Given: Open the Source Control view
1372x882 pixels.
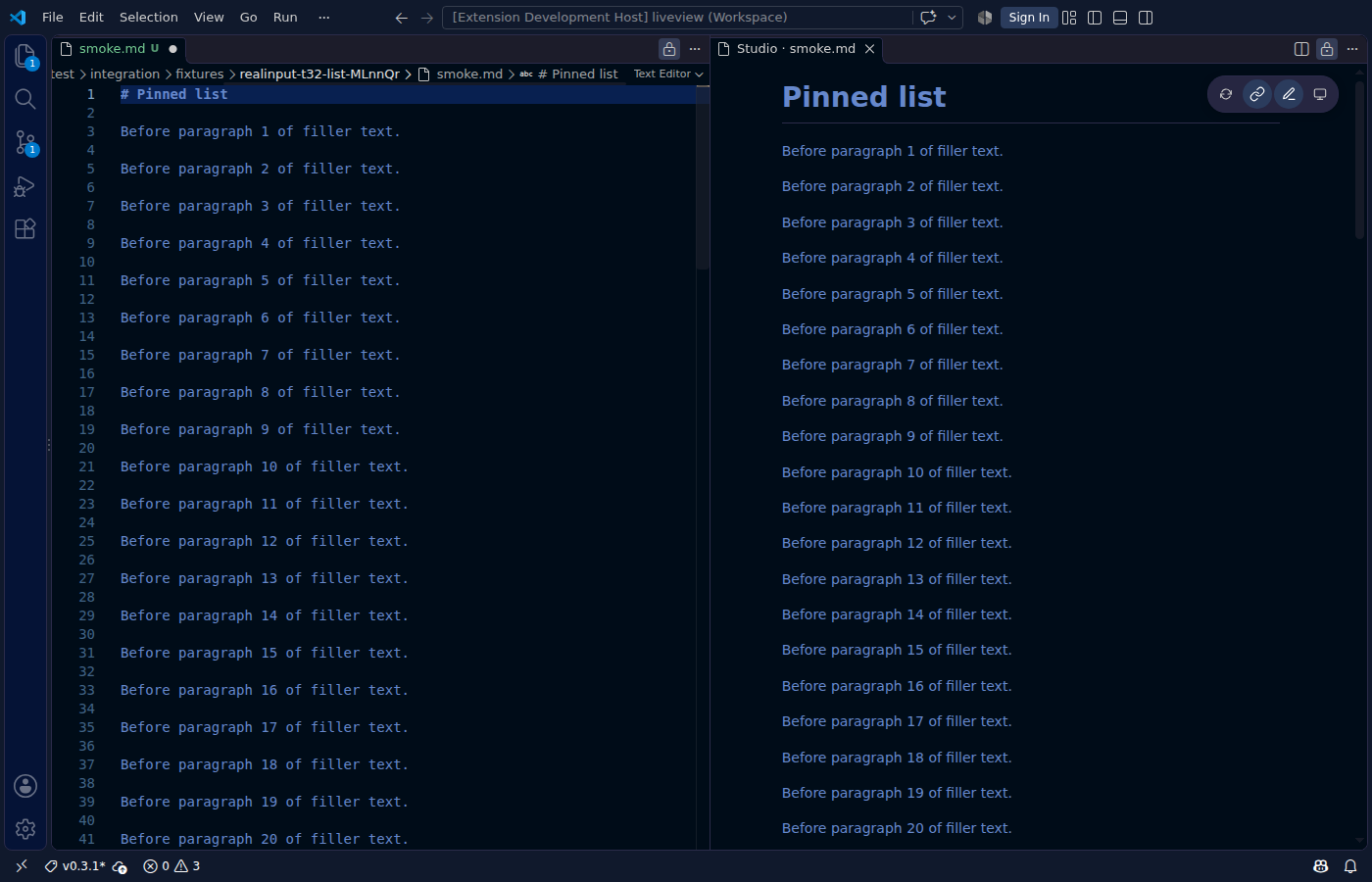Looking at the screenshot, I should click(x=25, y=142).
